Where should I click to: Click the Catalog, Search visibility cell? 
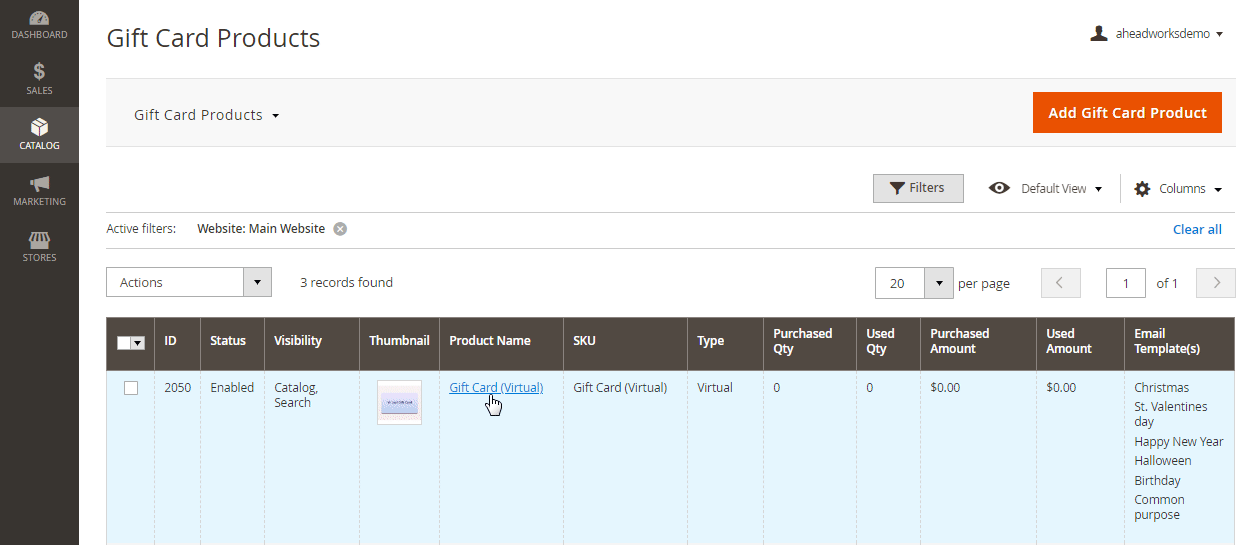click(295, 395)
